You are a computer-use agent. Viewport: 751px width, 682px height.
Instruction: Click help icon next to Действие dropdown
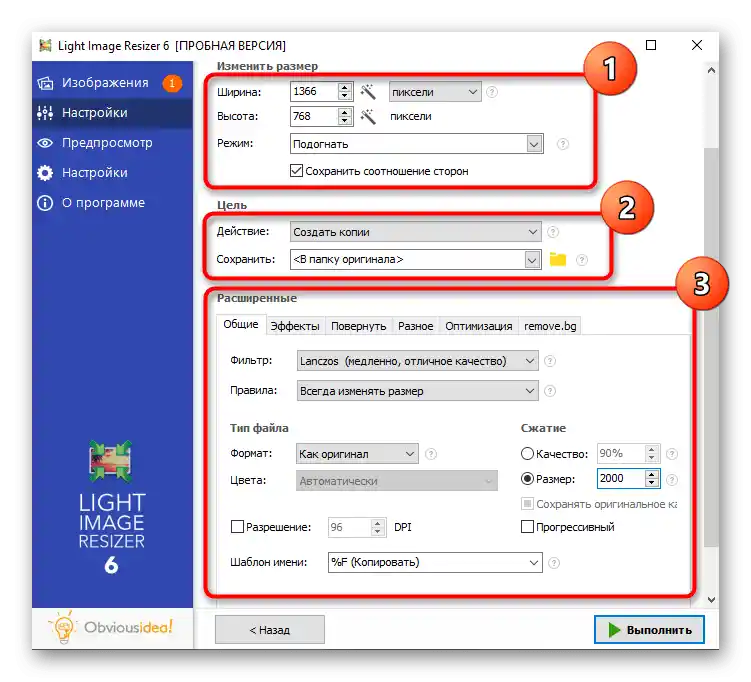coord(553,232)
